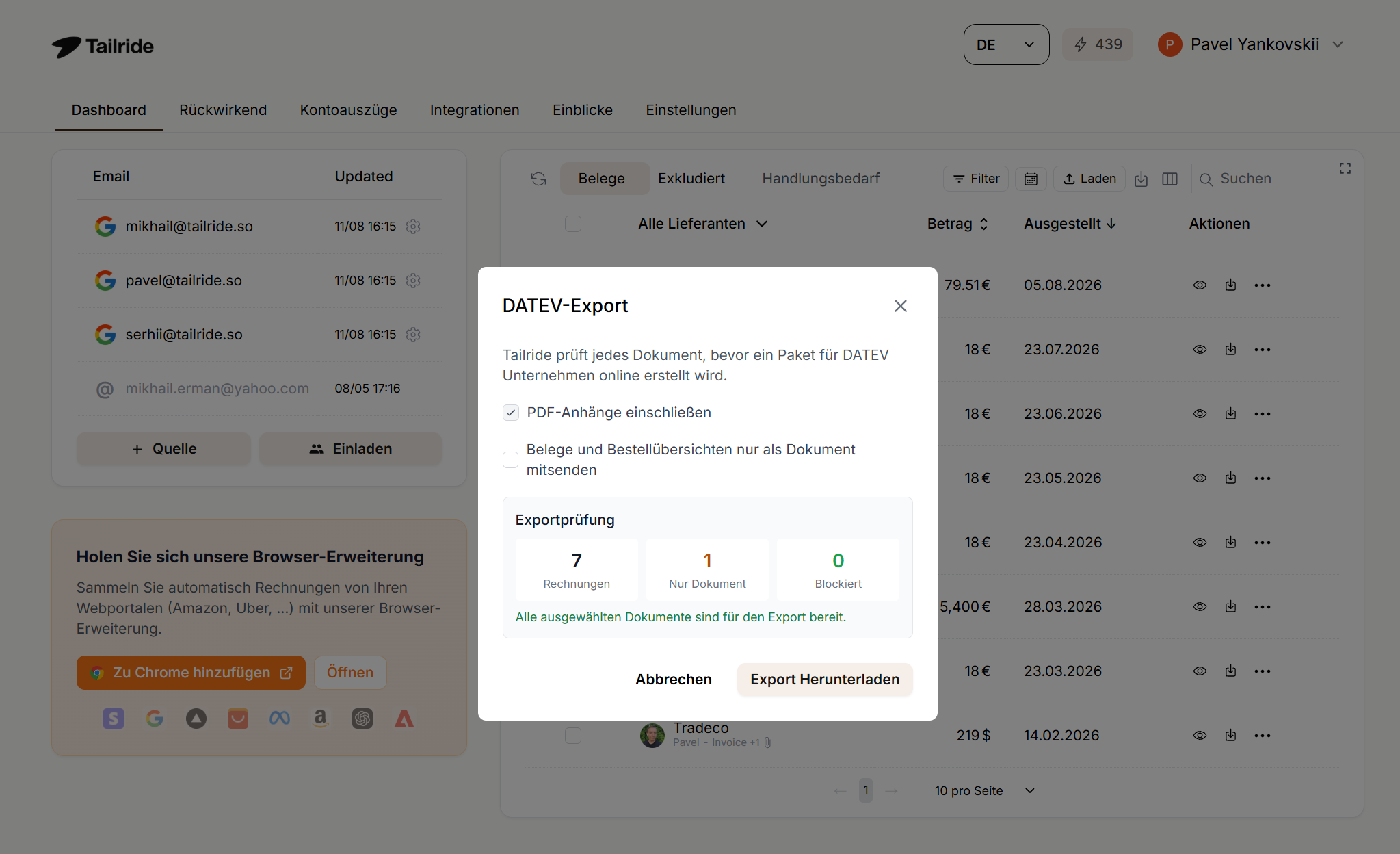Click the Tailride logo
This screenshot has height=854, width=1400.
coord(103,46)
